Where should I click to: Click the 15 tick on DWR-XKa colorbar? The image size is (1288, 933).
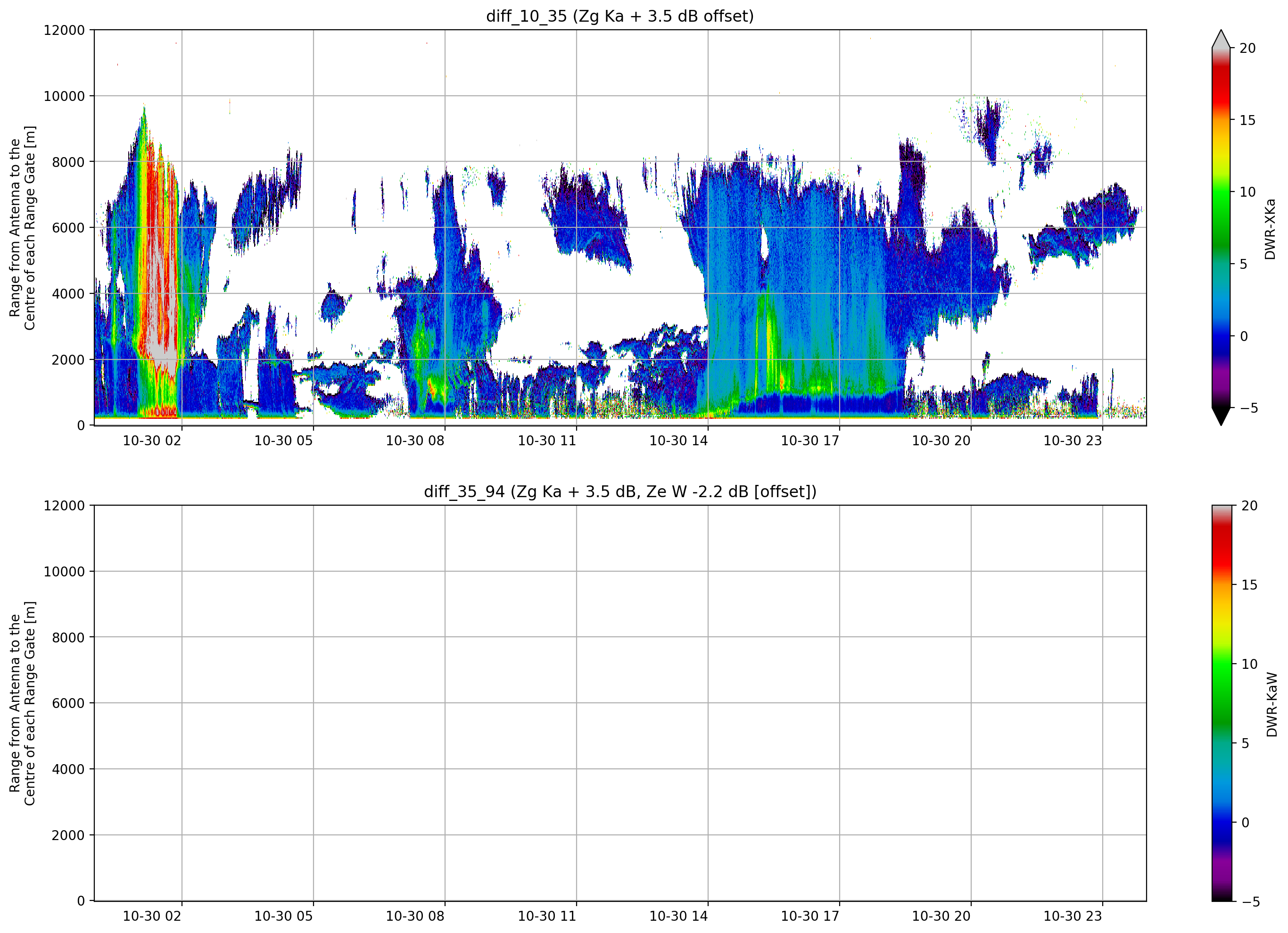[x=1247, y=120]
